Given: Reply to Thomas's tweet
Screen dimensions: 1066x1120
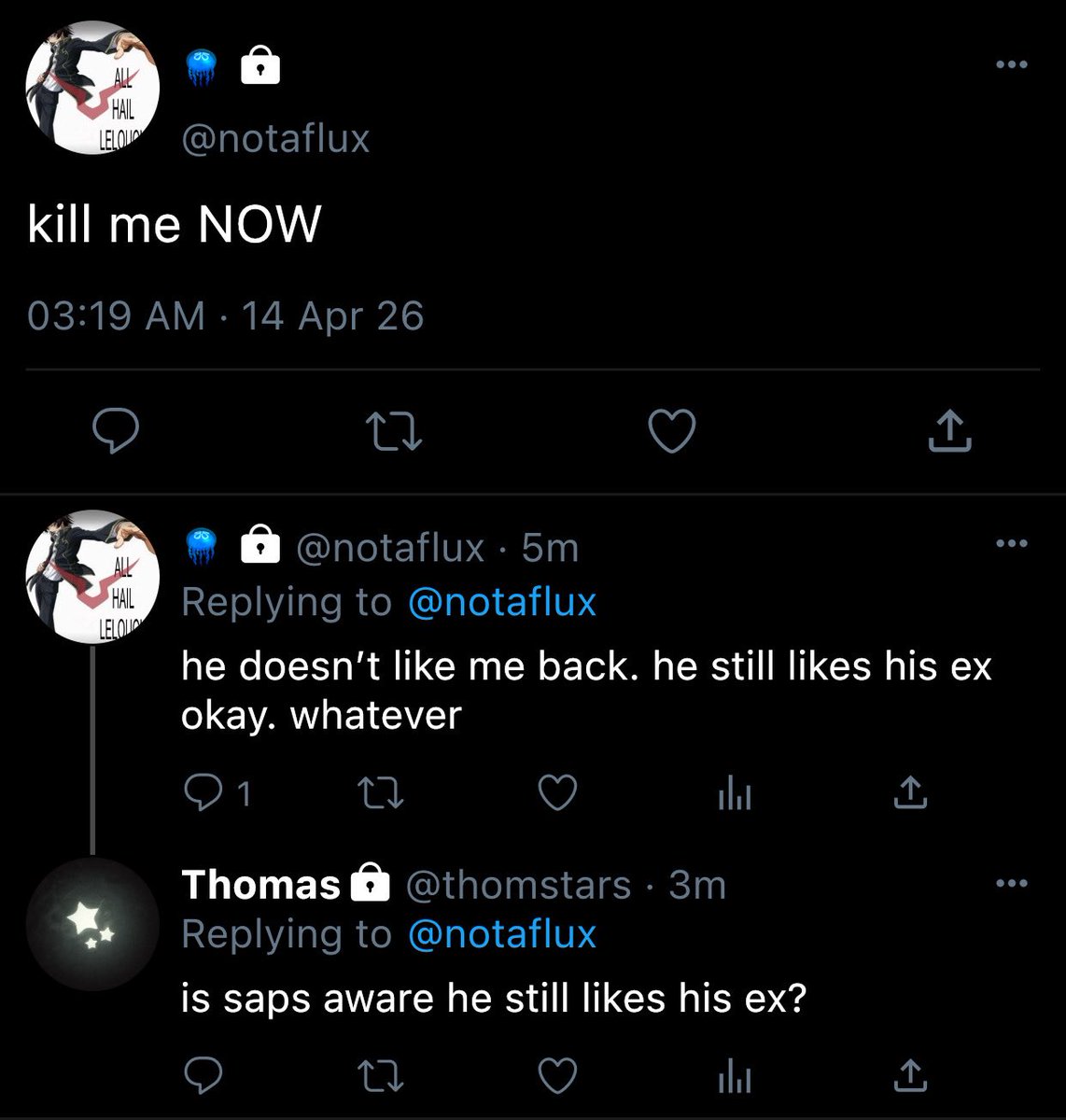Looking at the screenshot, I should [203, 1076].
